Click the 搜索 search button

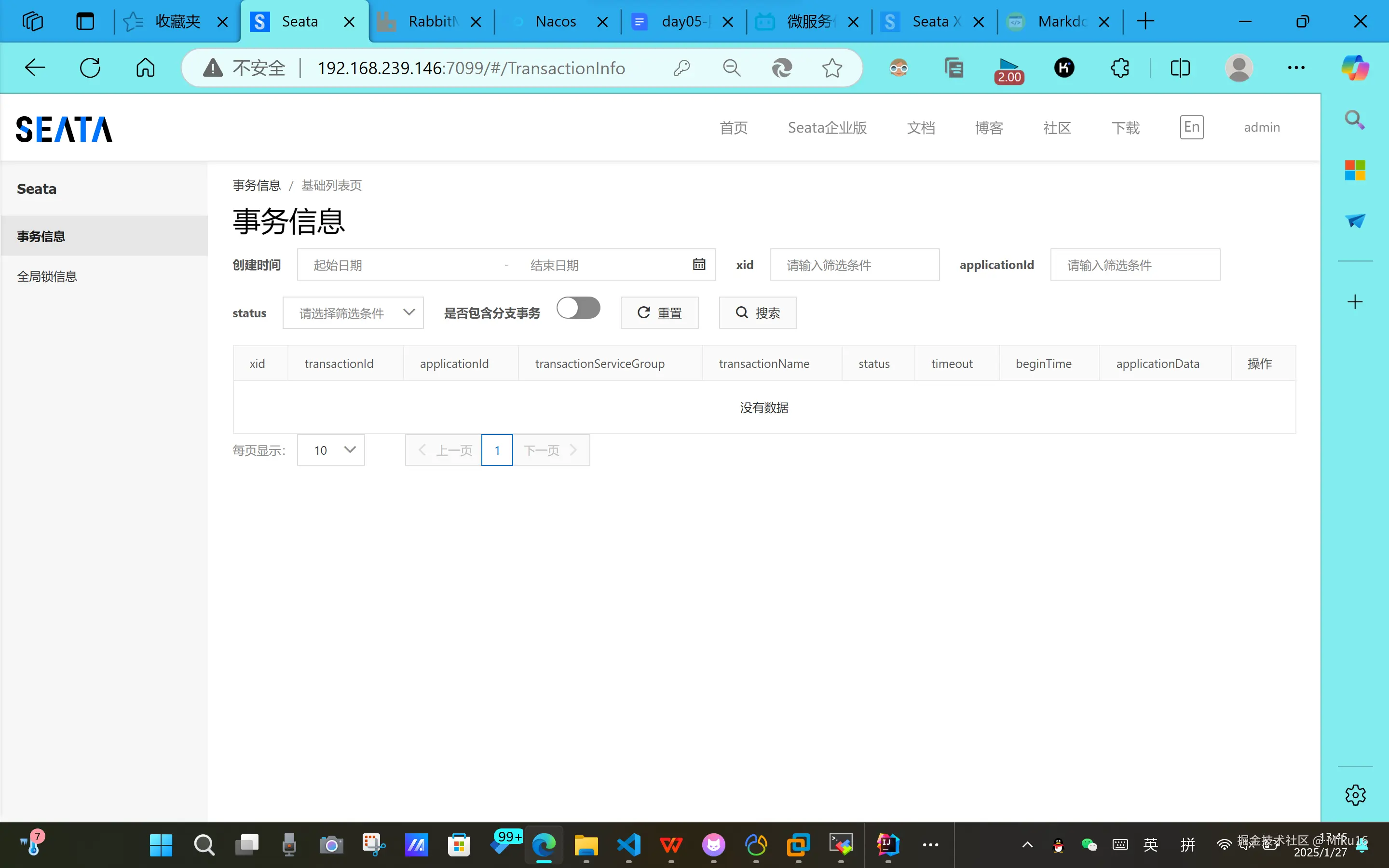click(x=758, y=313)
